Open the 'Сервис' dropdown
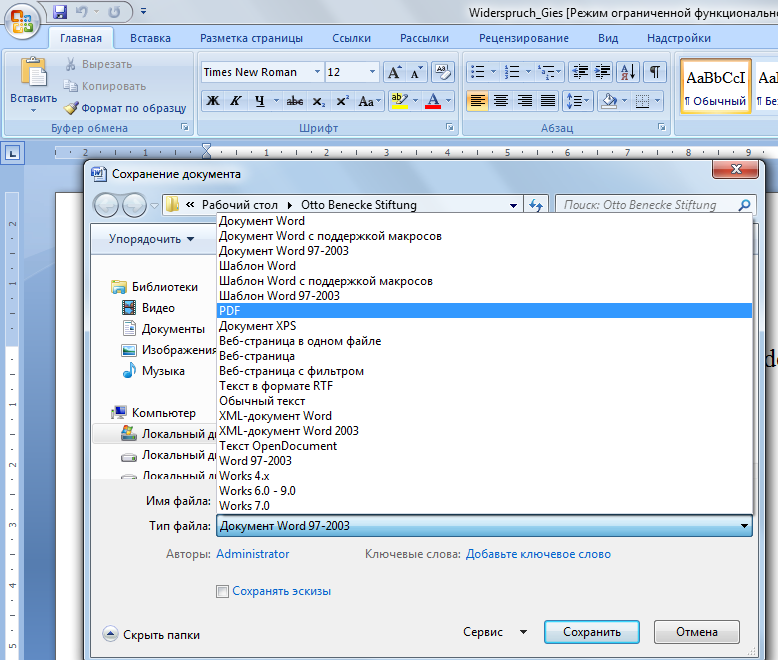This screenshot has width=778, height=660. click(495, 632)
